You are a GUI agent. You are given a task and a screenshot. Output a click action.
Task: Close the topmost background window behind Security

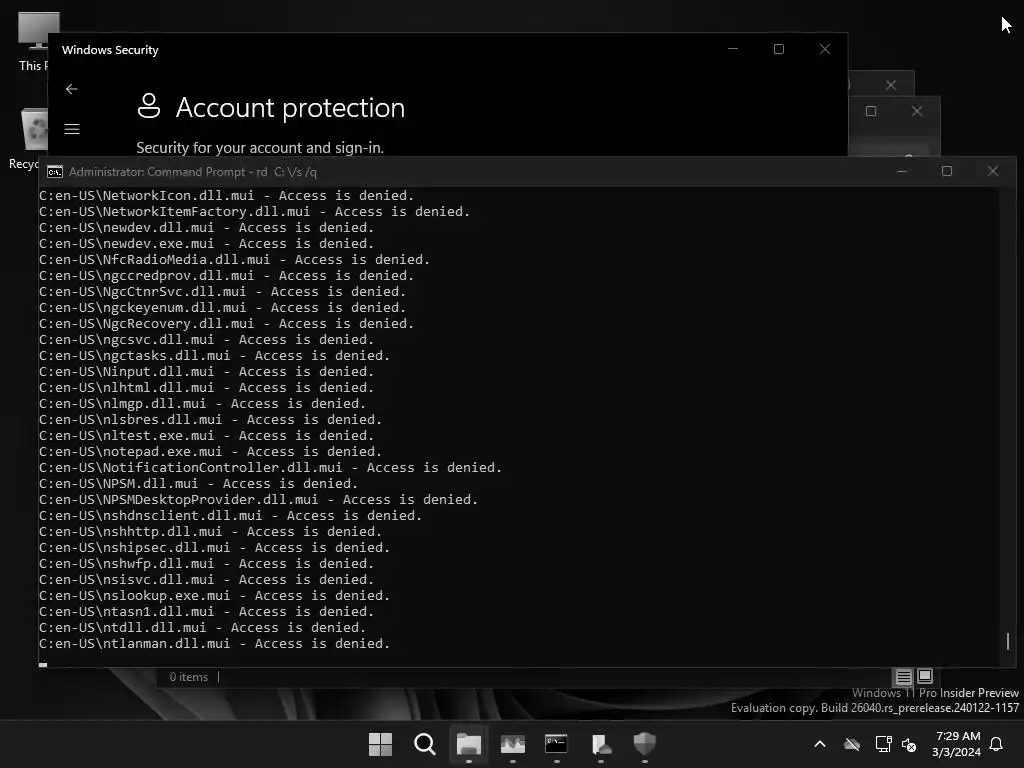tap(891, 85)
